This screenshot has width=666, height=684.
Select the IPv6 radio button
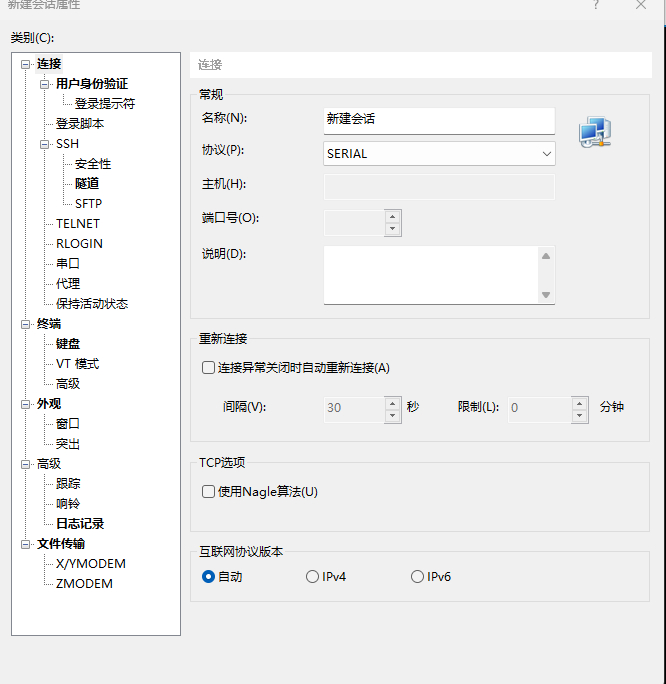pos(417,576)
